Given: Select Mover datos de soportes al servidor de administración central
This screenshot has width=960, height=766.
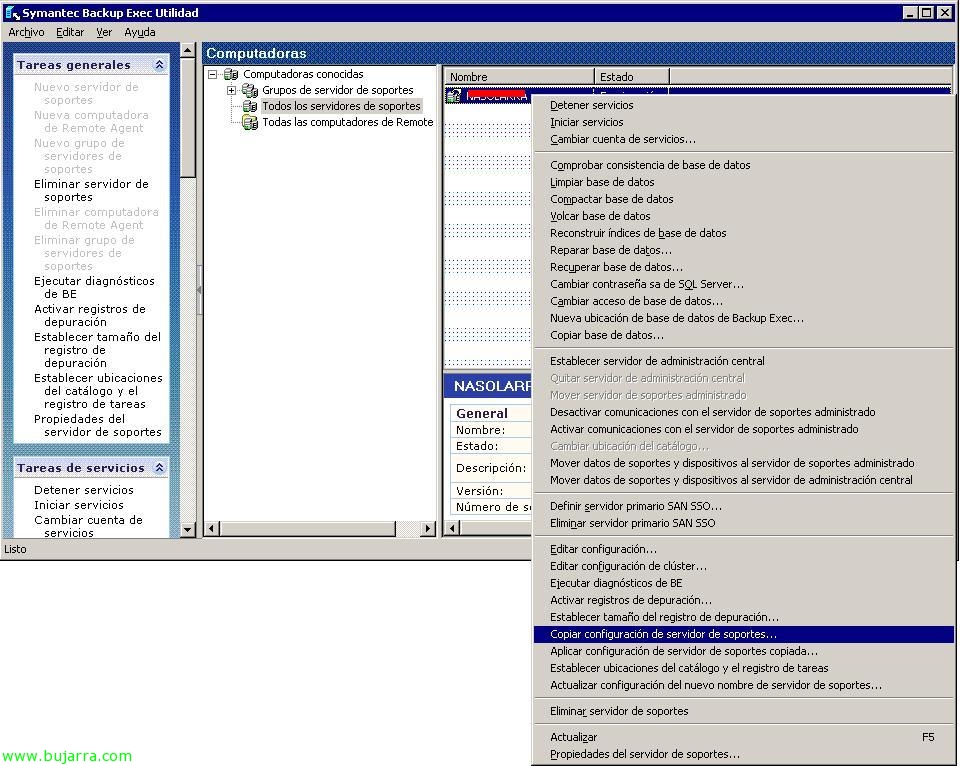Looking at the screenshot, I should point(743,481).
